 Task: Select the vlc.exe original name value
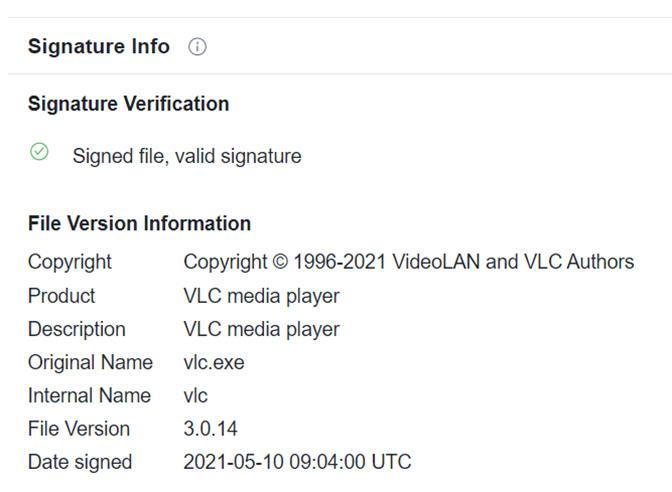click(214, 362)
